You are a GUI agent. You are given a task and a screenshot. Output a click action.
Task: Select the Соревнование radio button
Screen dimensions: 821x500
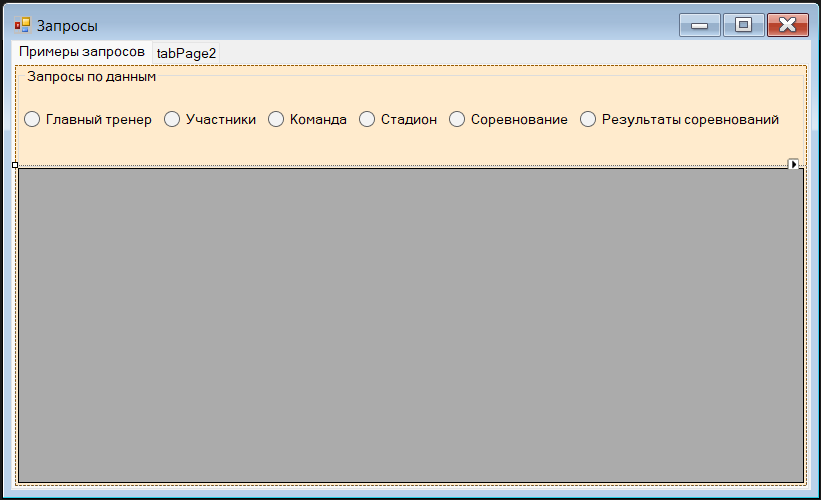[x=457, y=119]
